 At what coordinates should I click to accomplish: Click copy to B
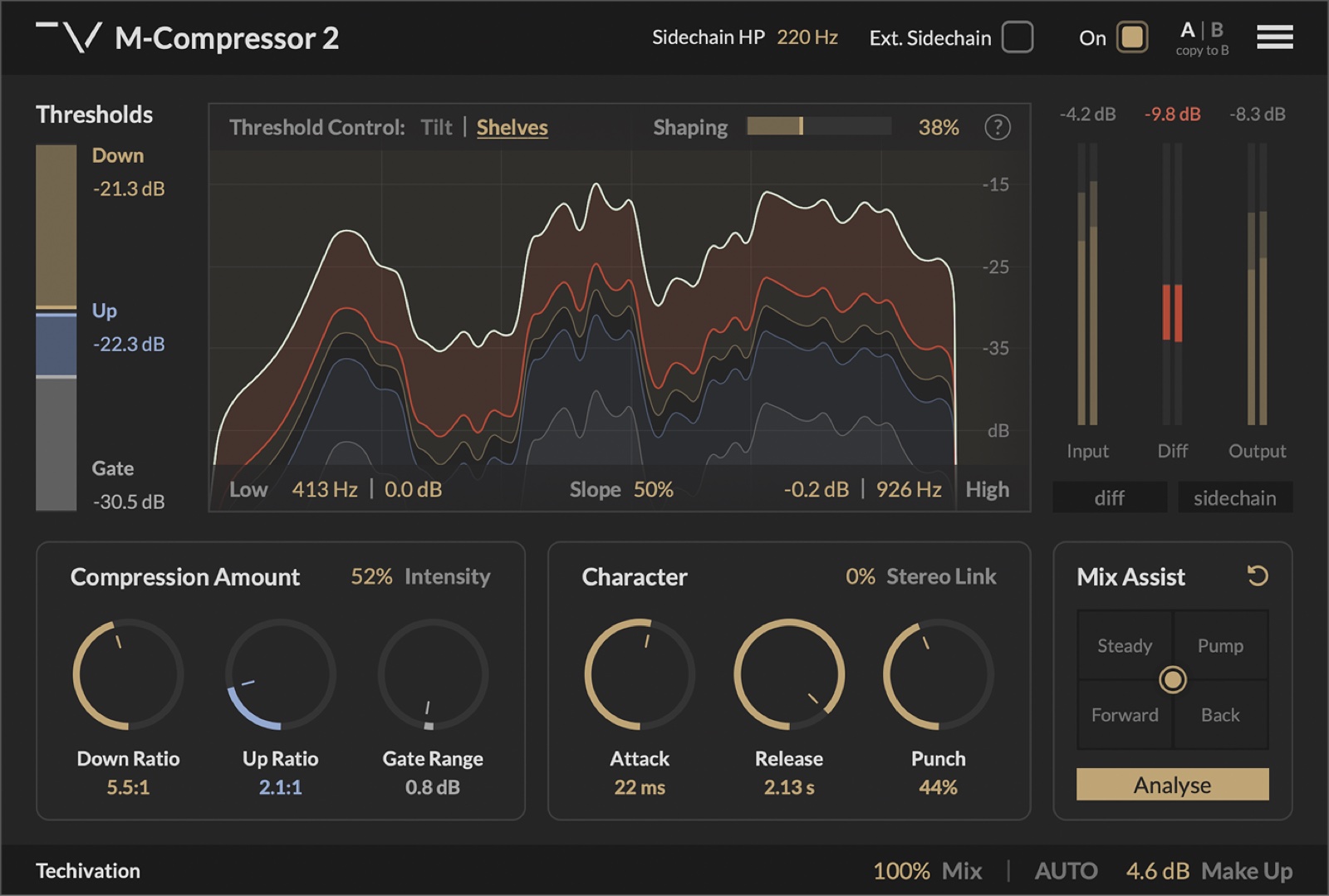[x=1202, y=51]
